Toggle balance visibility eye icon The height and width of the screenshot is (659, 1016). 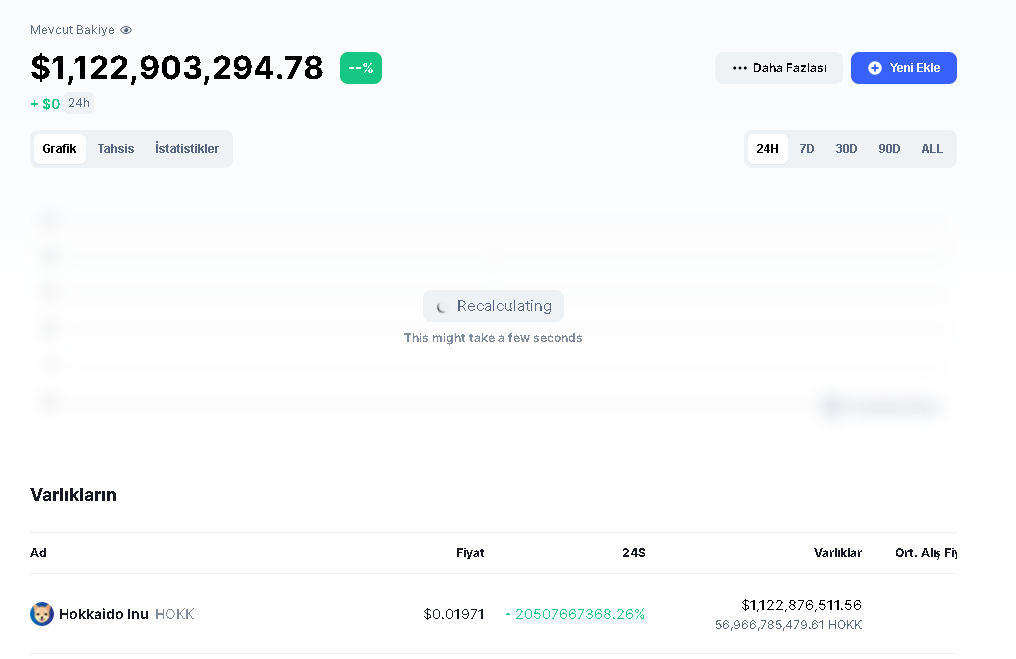pos(126,30)
